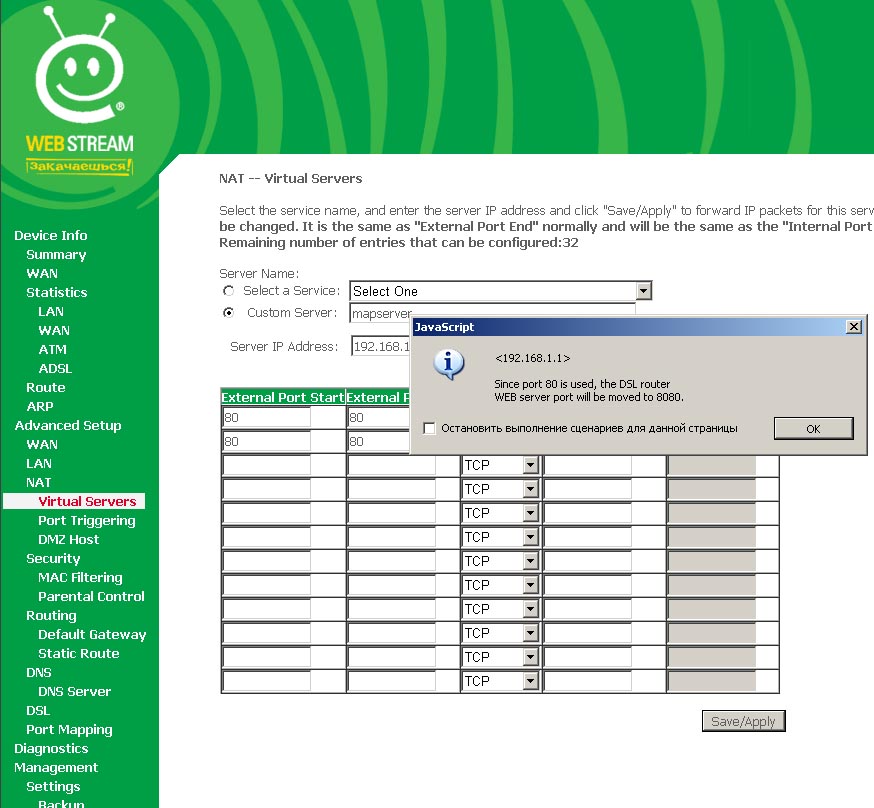Open the DNS Server page
Image resolution: width=874 pixels, height=808 pixels.
tap(75, 691)
